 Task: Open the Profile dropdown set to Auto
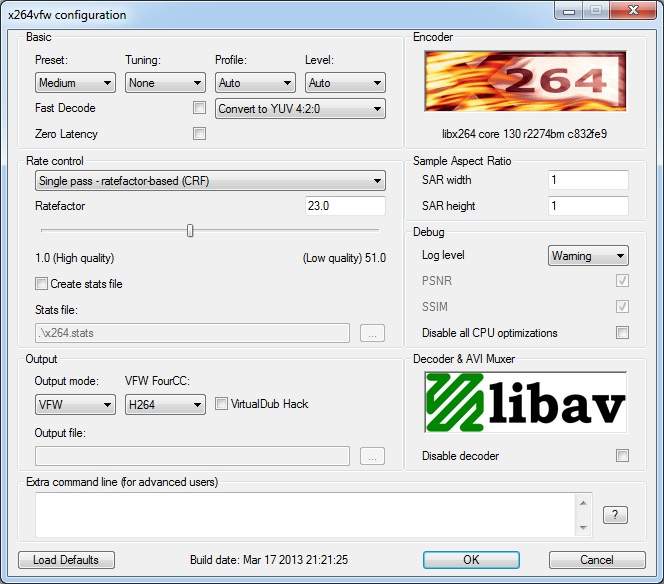[x=255, y=83]
